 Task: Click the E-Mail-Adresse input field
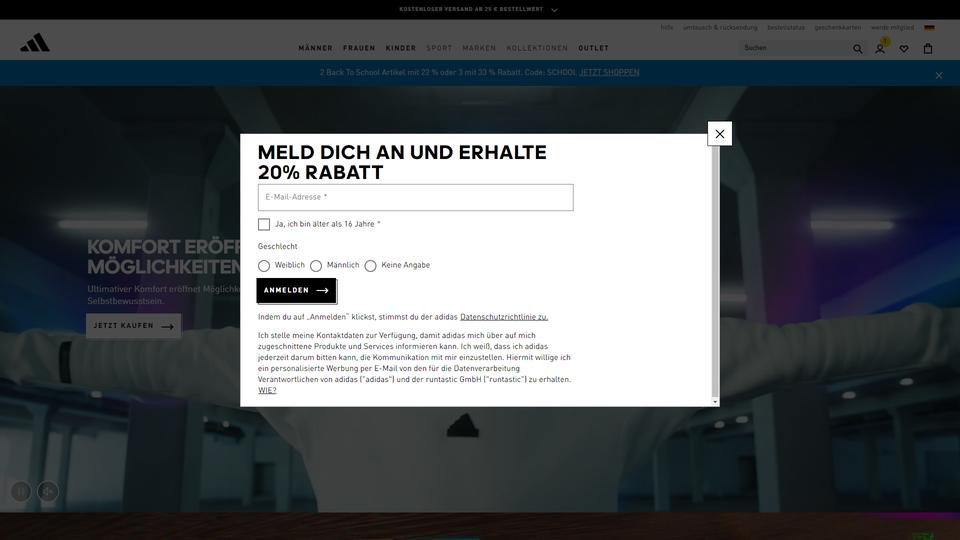[416, 197]
